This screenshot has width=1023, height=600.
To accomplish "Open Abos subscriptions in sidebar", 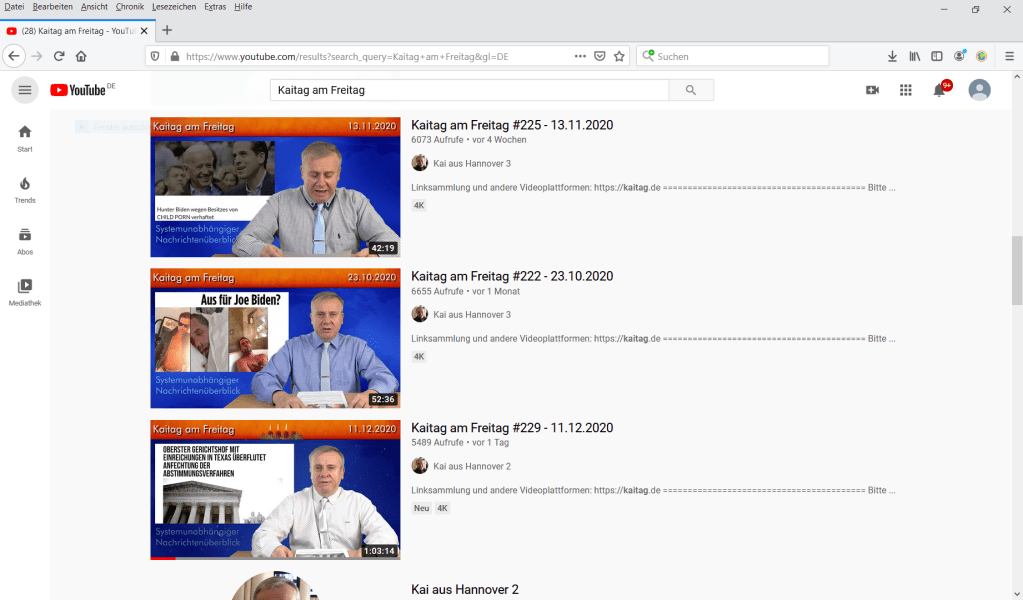I will pos(25,241).
